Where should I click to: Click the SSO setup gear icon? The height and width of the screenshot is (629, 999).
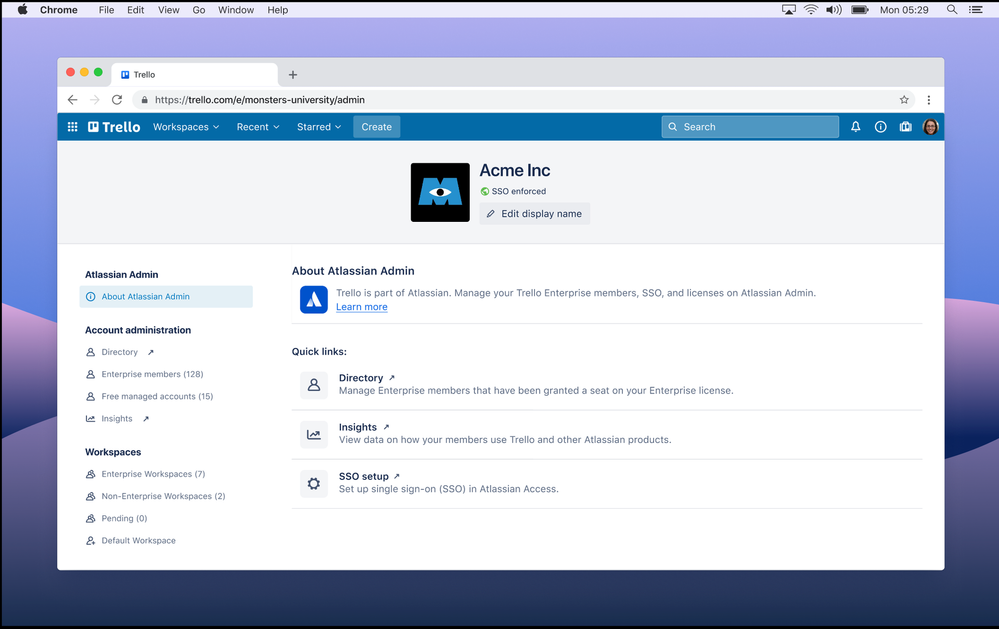314,484
